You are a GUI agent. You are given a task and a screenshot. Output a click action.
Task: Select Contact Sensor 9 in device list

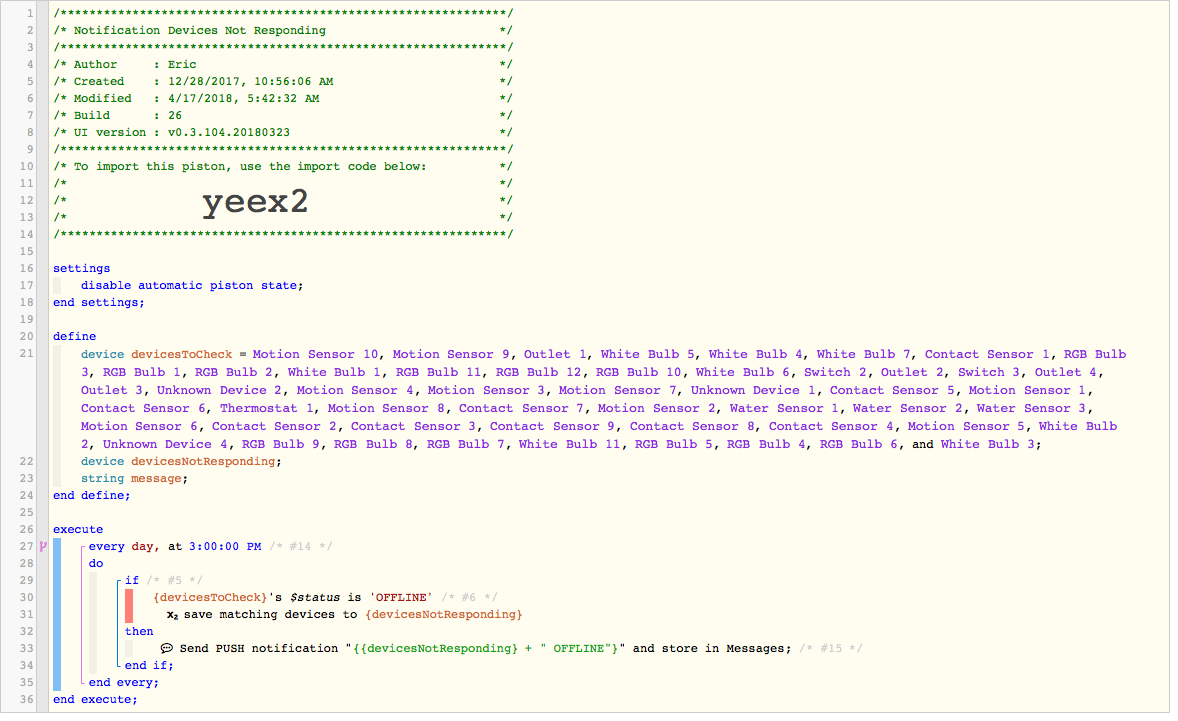pyautogui.click(x=552, y=427)
